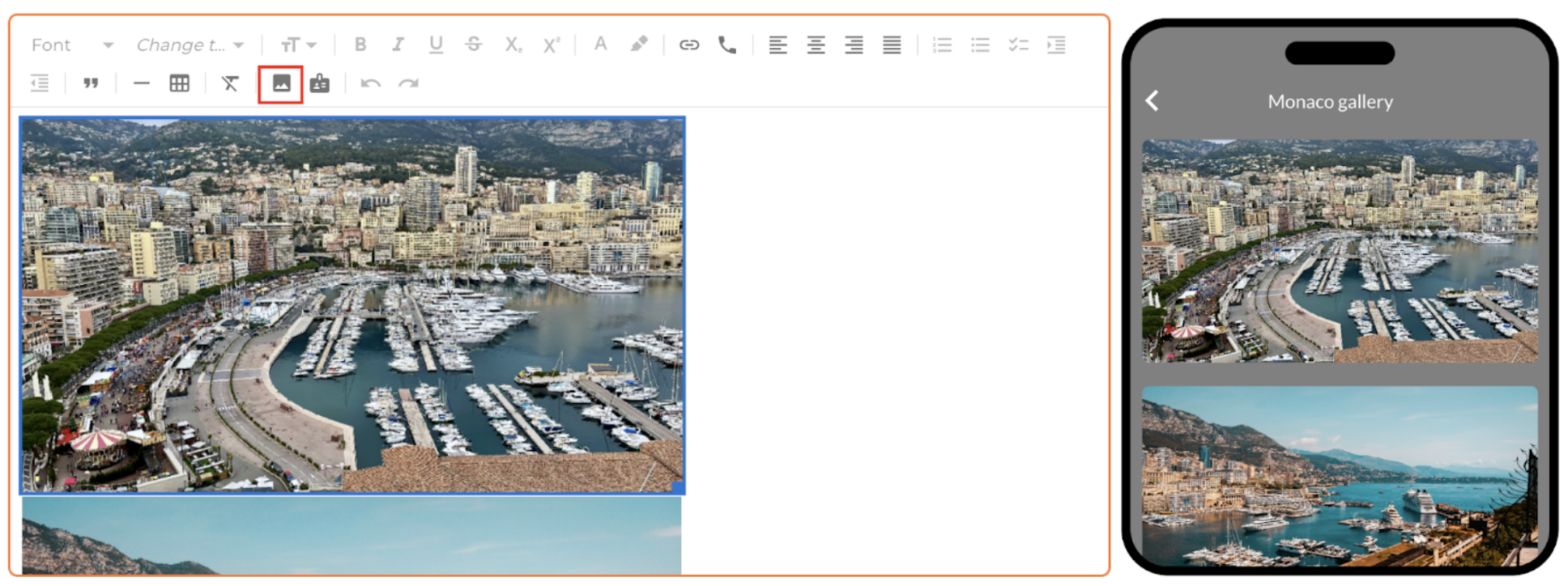
Task: Toggle underline formatting
Action: click(436, 45)
